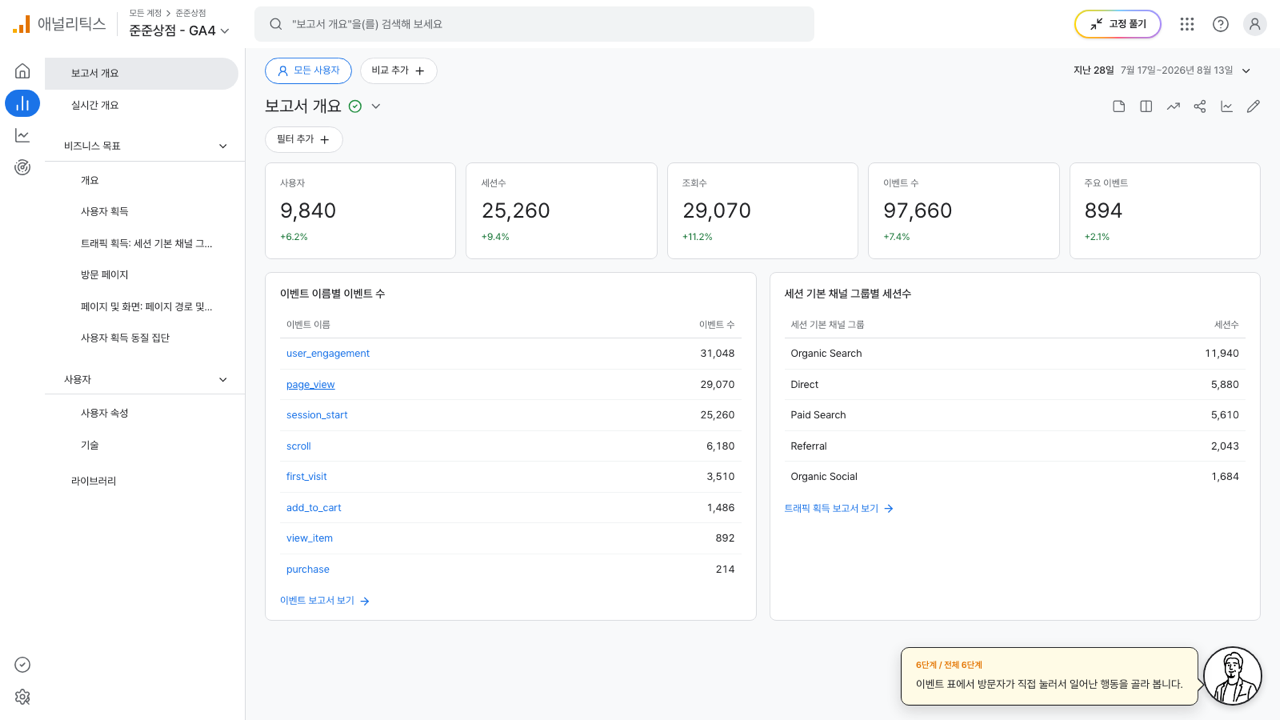Image resolution: width=1280 pixels, height=720 pixels.
Task: Click the 필터 추가 button
Action: 304,140
